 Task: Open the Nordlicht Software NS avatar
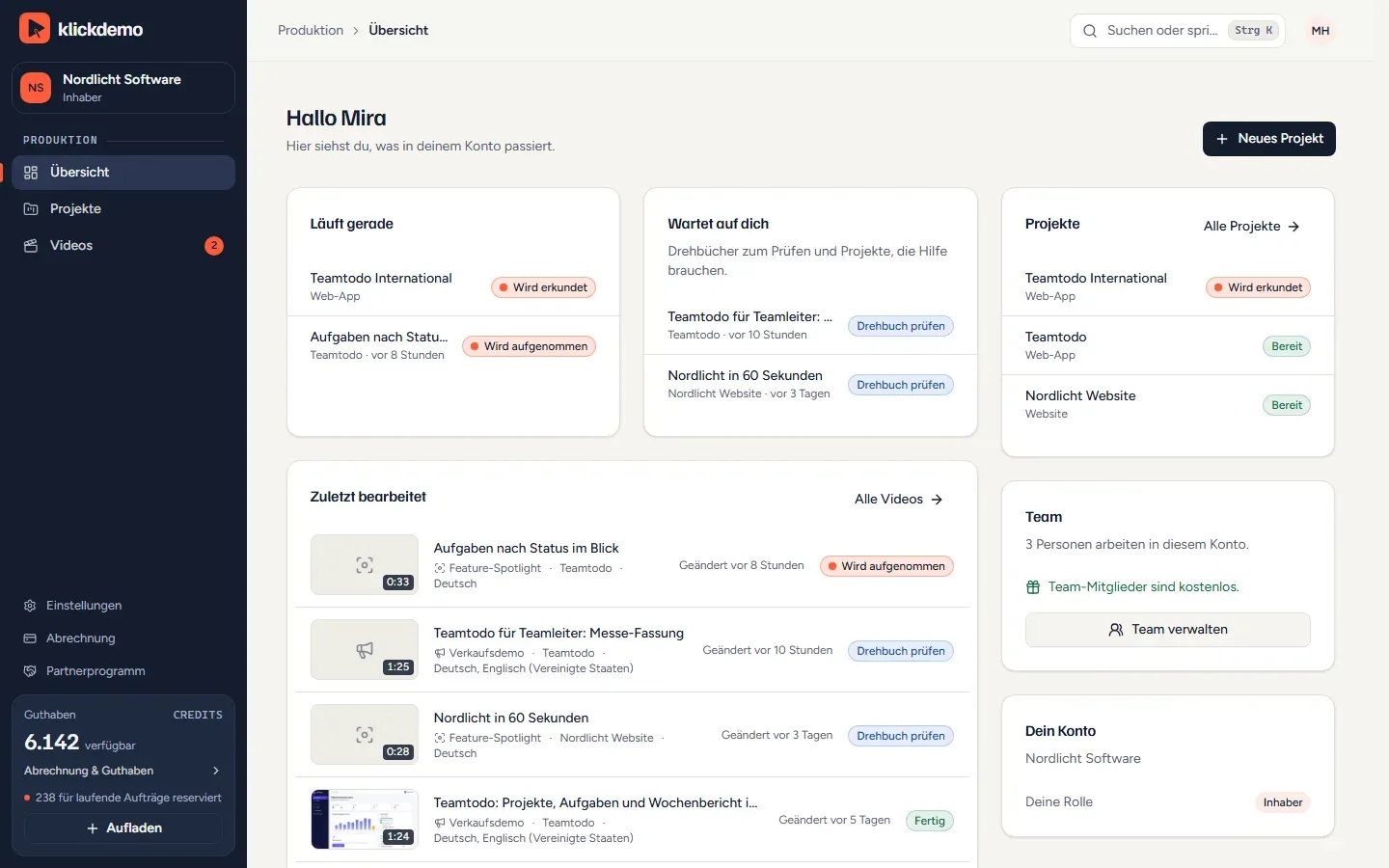coord(36,88)
